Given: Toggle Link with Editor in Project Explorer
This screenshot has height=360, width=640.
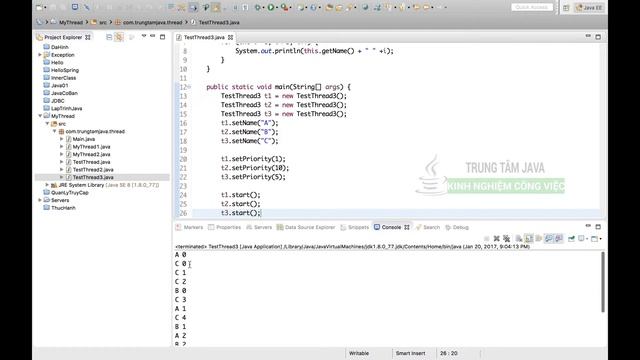Looking at the screenshot, I should tap(119, 37).
